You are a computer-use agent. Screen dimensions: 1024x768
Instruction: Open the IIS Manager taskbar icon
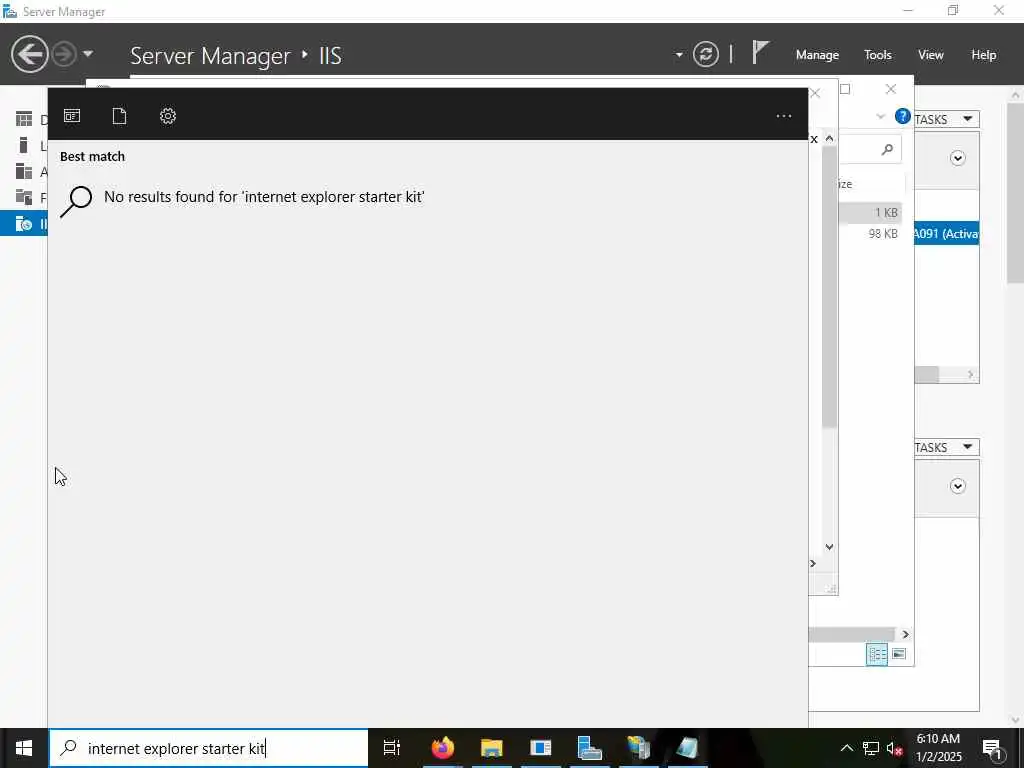638,748
